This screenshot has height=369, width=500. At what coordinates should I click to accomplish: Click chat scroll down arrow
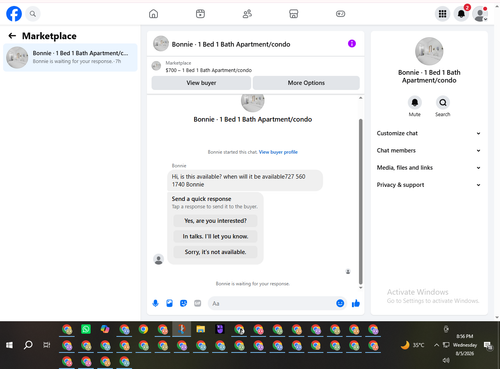point(360,287)
